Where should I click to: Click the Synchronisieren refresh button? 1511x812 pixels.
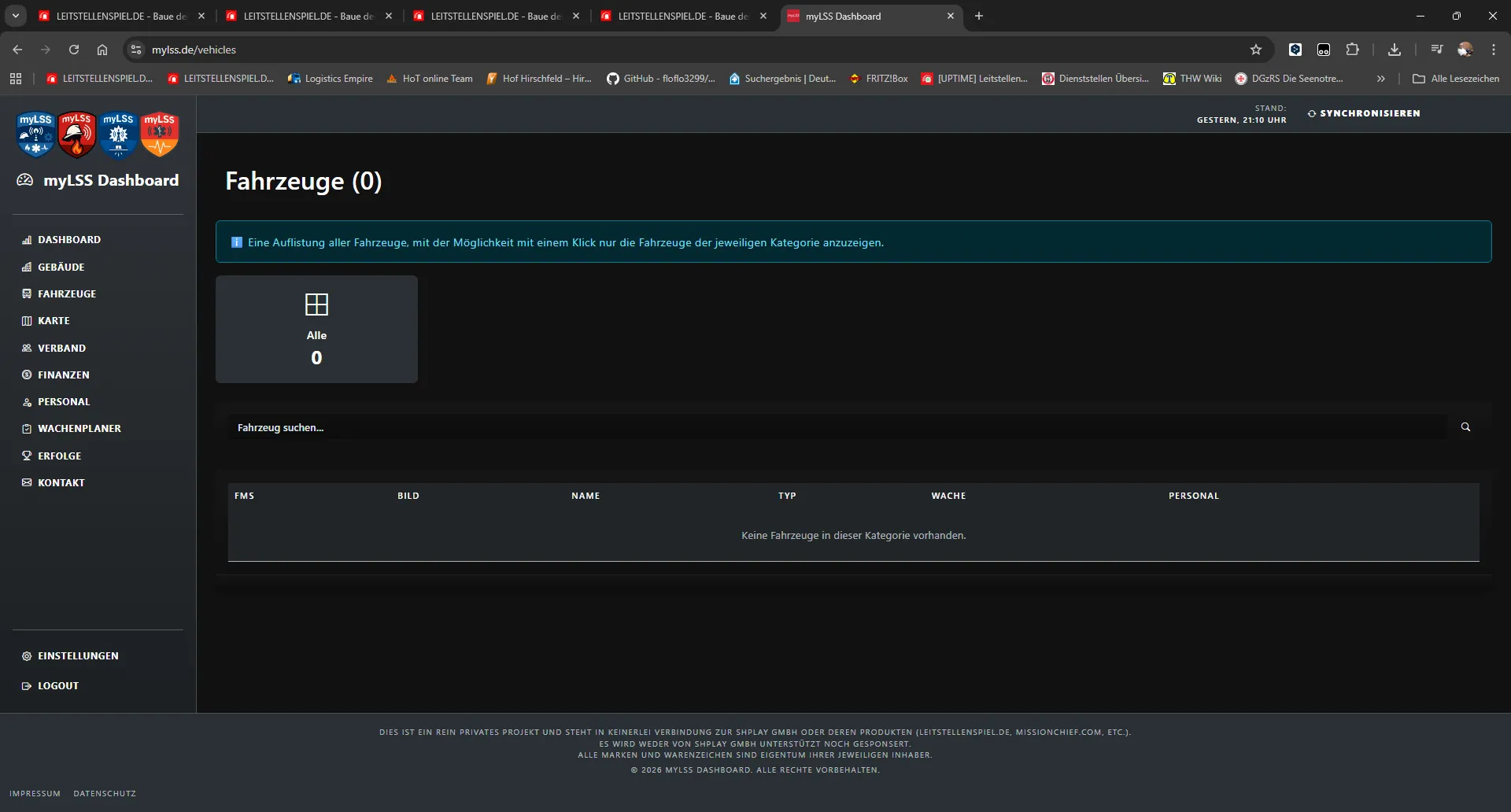[x=1364, y=113]
